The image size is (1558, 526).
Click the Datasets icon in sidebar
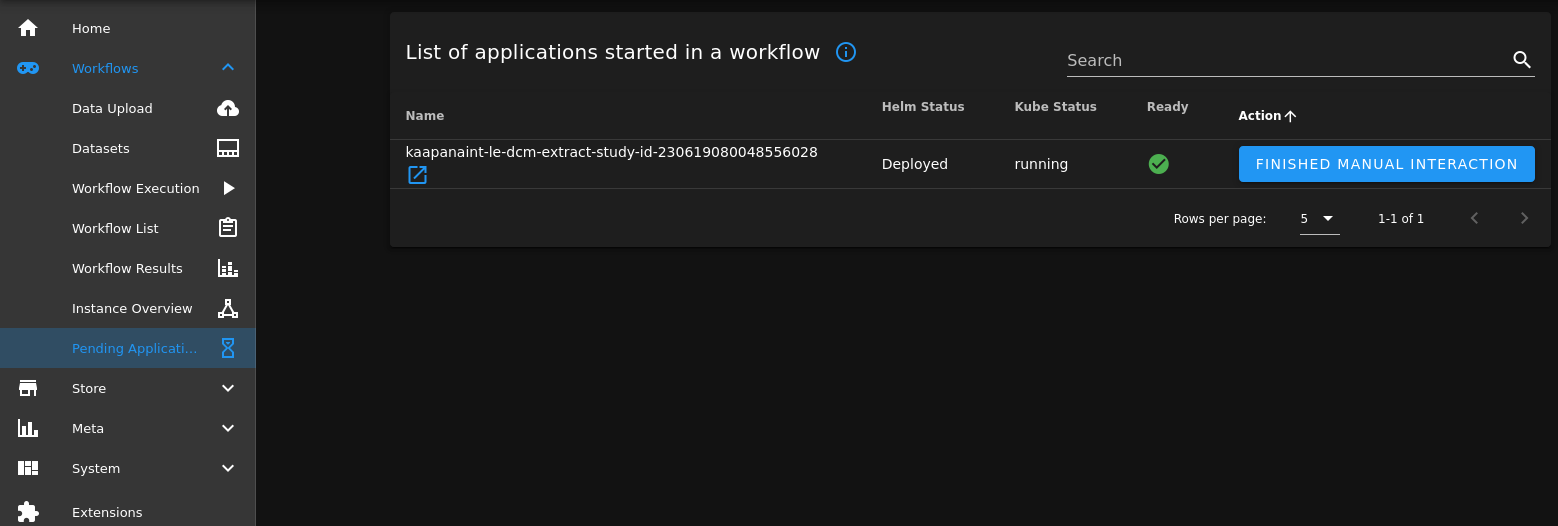[x=228, y=148]
